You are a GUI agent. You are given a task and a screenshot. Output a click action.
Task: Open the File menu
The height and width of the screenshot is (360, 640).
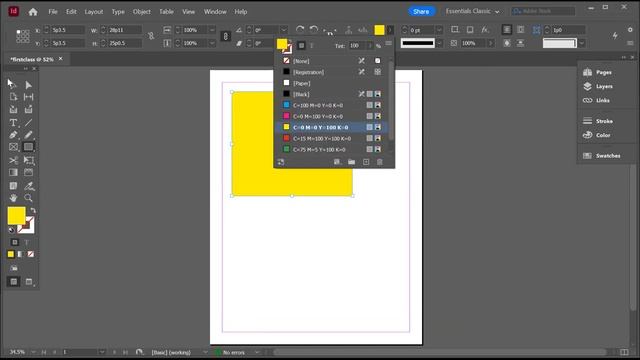53,12
